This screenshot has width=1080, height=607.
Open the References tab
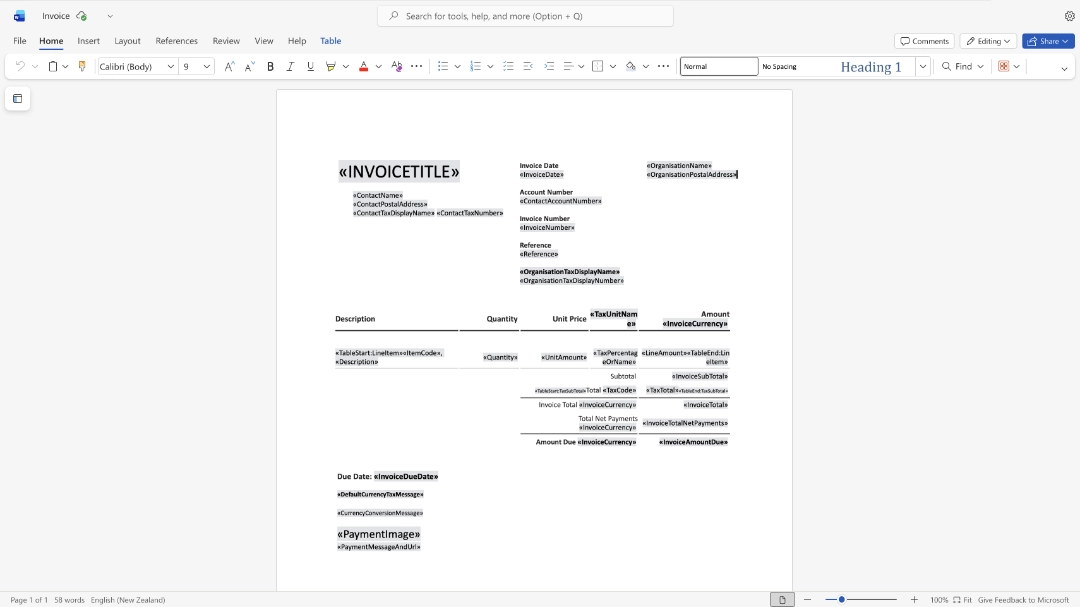[x=176, y=41]
